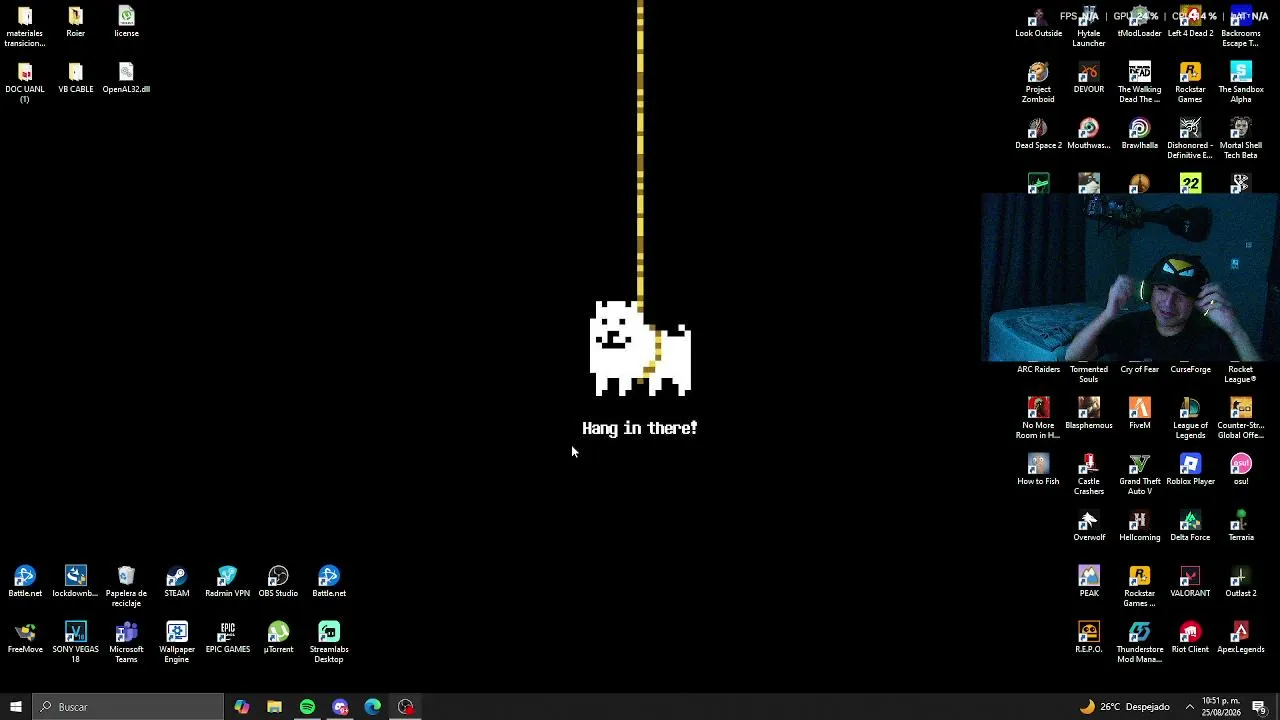Launch Delta Force from the desktop
The width and height of the screenshot is (1280, 720).
point(1190,525)
